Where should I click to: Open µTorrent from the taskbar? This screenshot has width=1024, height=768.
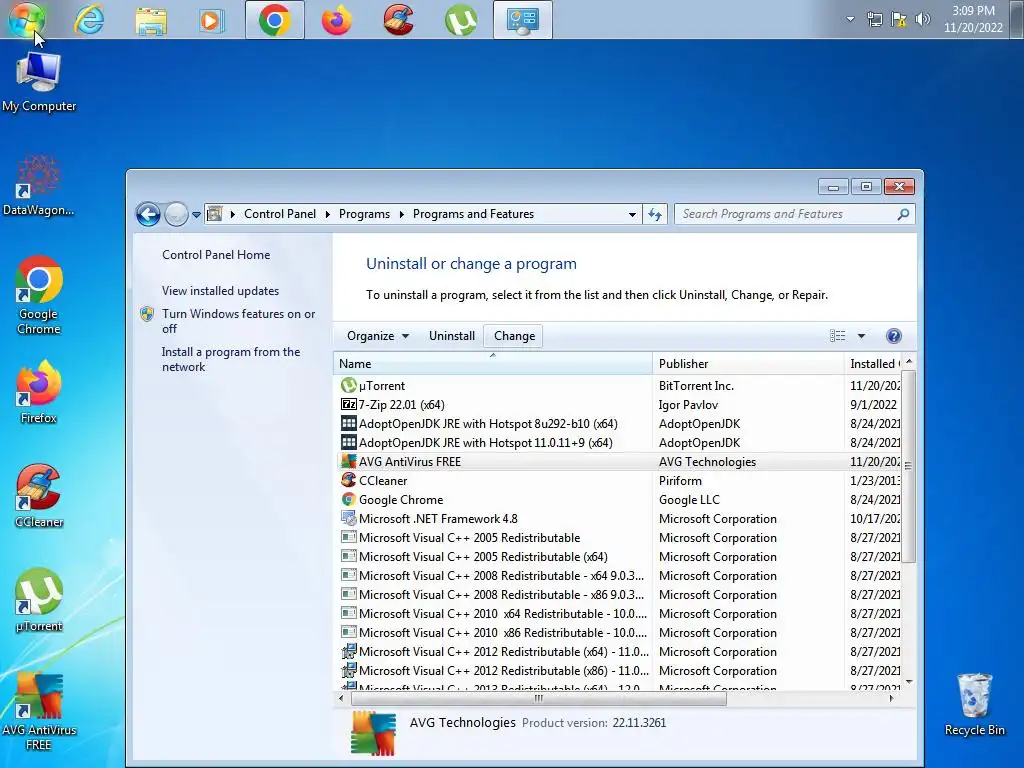coord(460,20)
